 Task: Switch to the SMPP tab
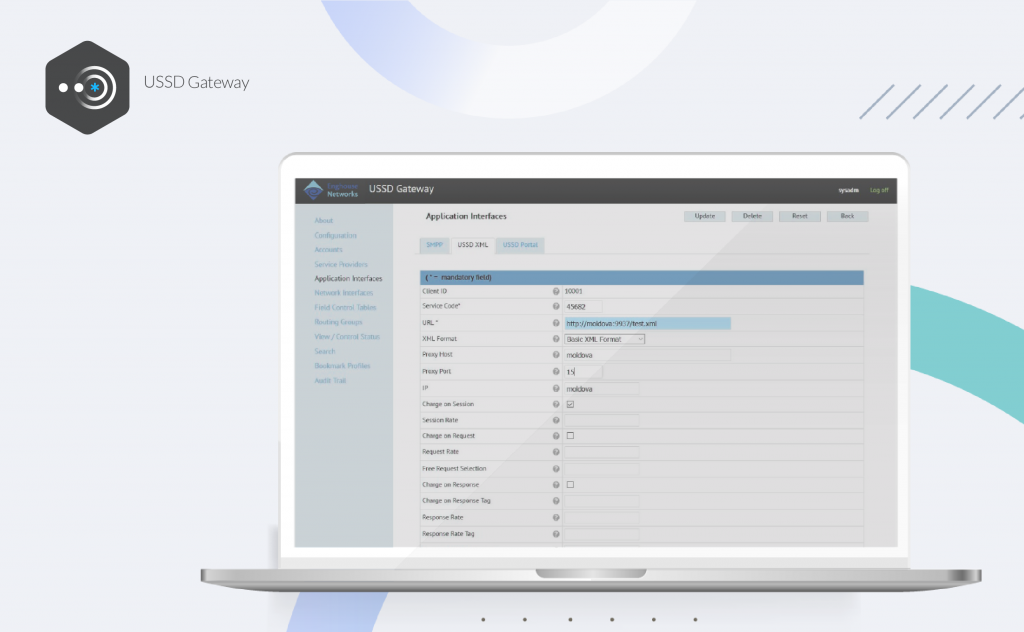[434, 245]
